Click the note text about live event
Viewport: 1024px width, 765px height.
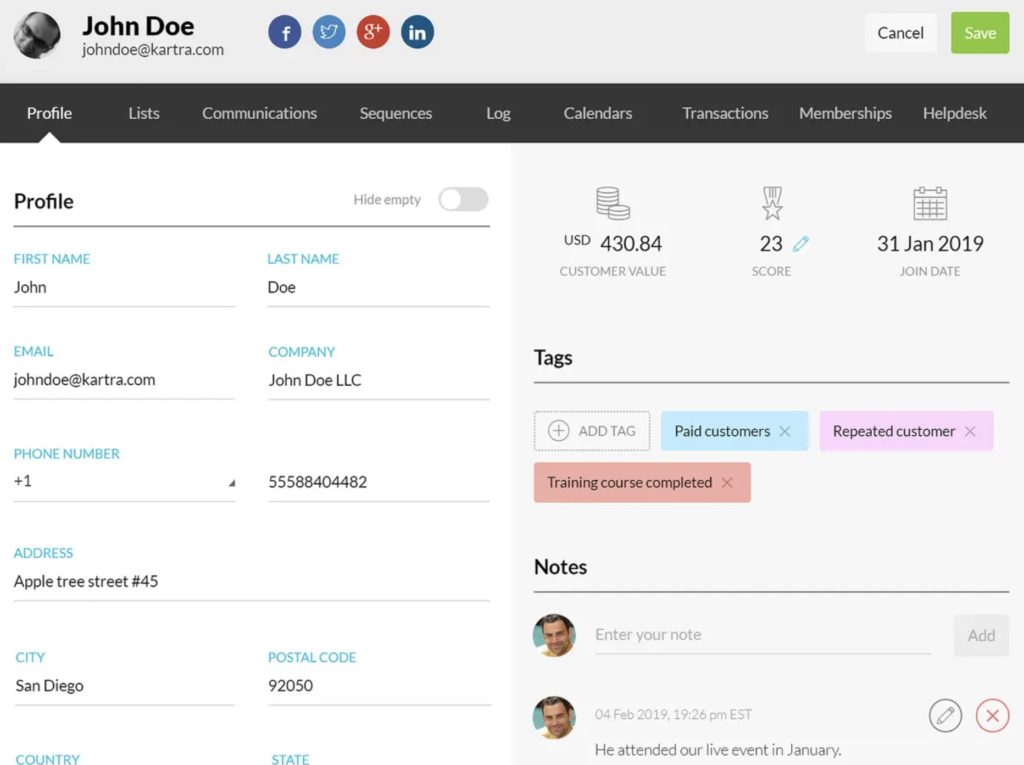pyautogui.click(x=718, y=750)
